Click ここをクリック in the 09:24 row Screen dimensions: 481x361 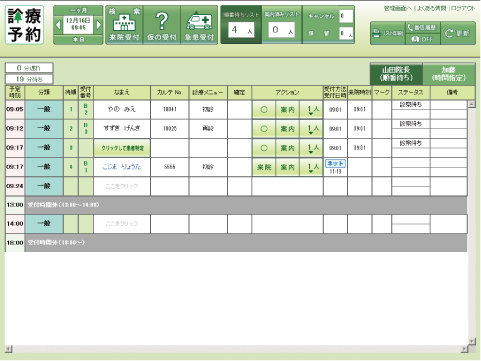point(122,186)
